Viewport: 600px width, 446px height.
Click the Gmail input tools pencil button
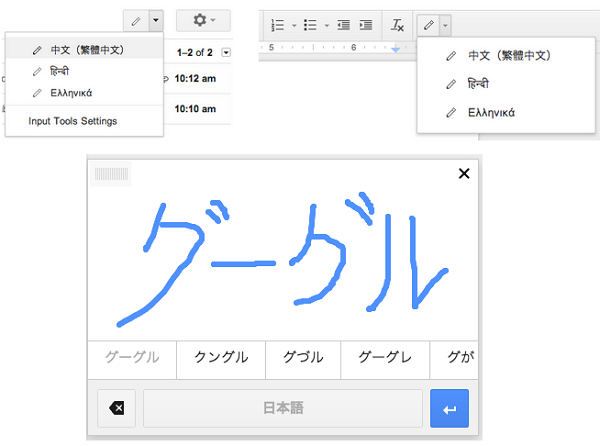tap(136, 21)
